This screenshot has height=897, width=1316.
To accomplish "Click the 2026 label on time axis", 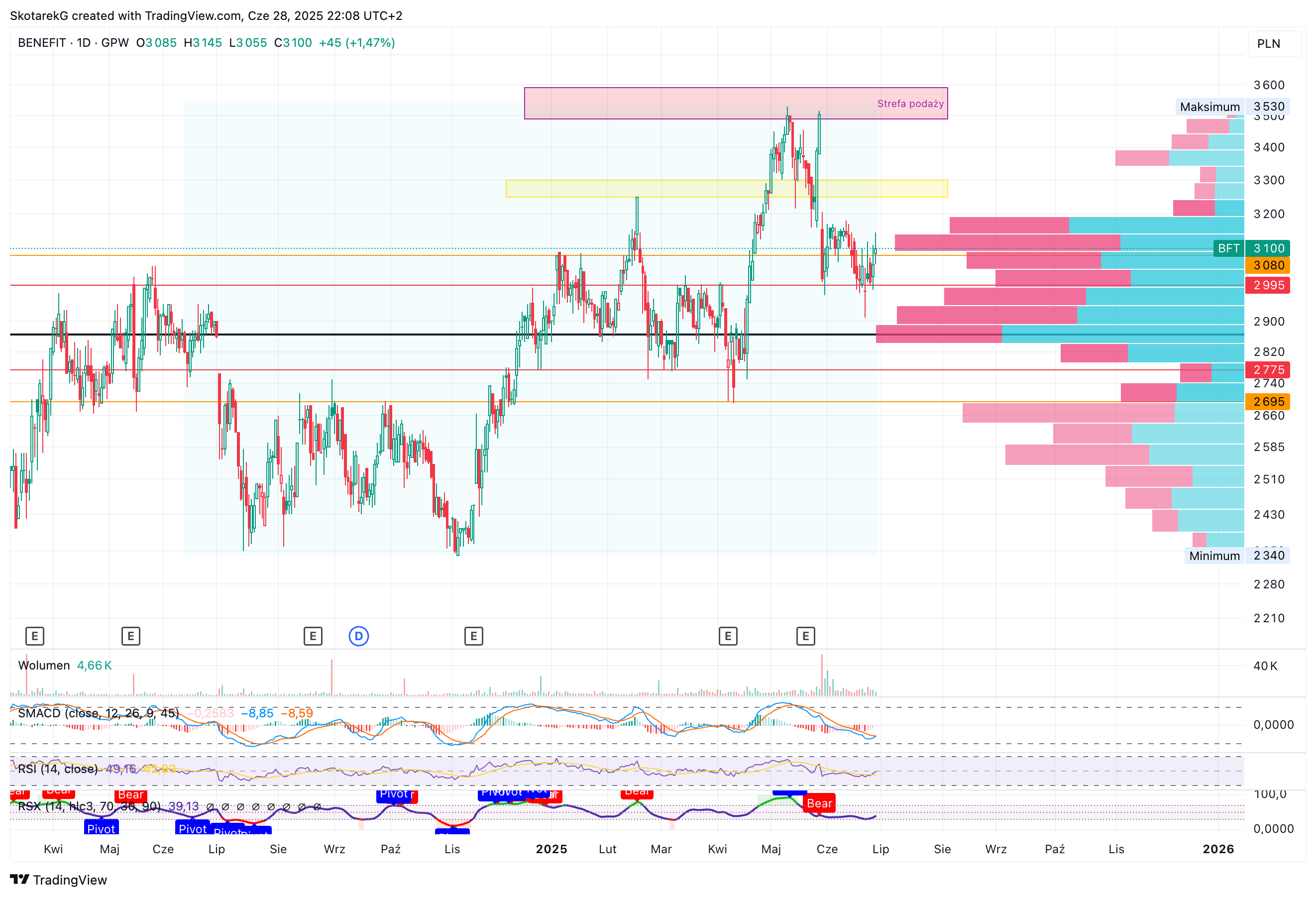I will [x=1218, y=849].
